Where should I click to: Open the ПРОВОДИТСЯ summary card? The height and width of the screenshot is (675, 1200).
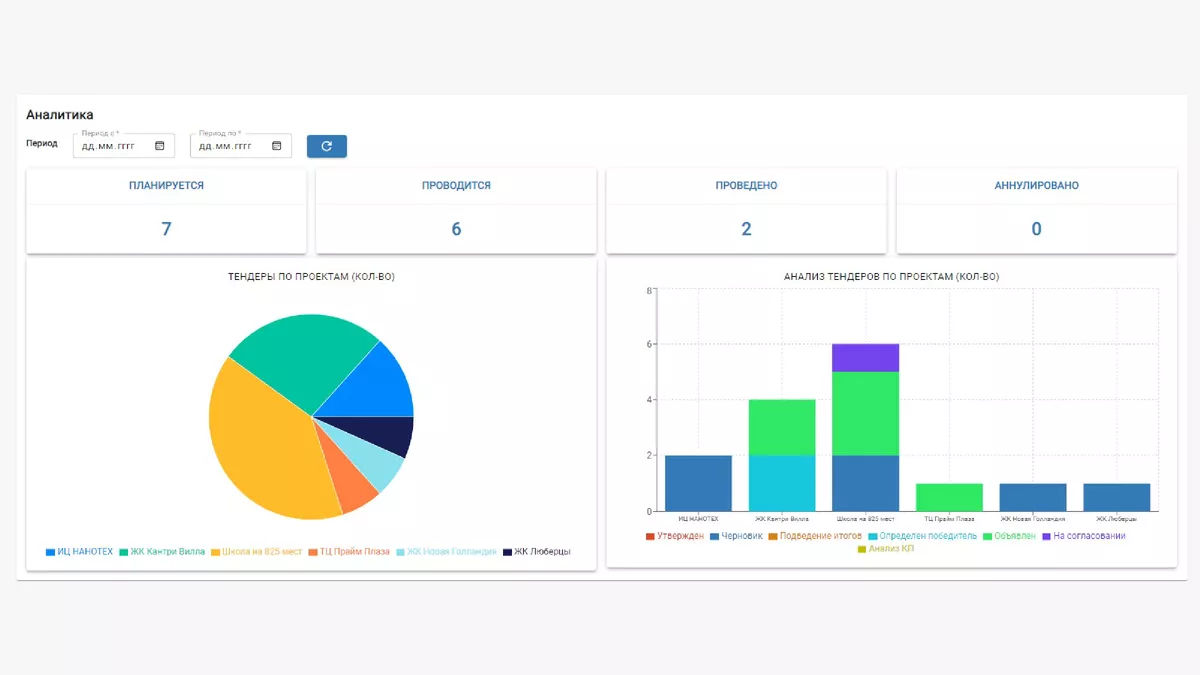tap(456, 210)
